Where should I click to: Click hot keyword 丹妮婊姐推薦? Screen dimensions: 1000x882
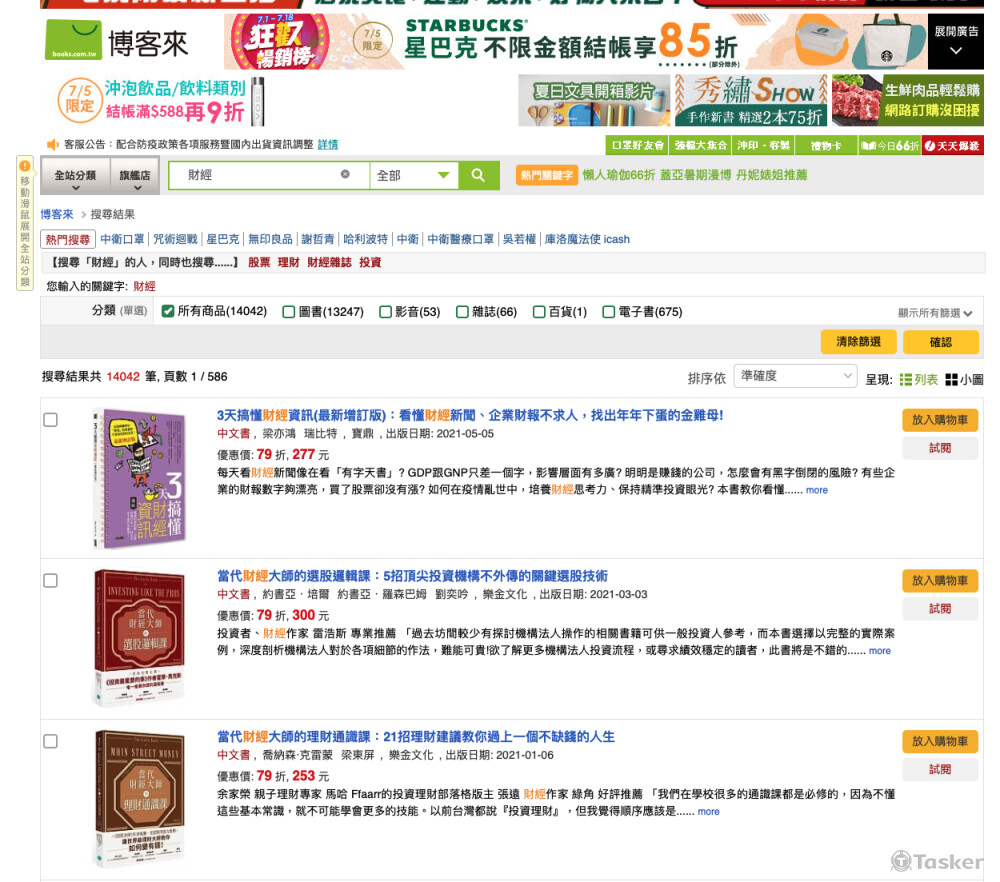click(x=772, y=175)
